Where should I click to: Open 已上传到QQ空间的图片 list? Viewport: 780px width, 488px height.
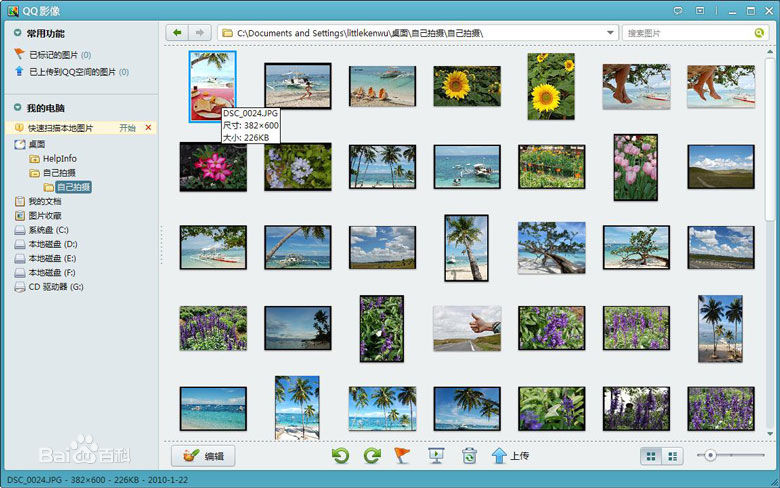(x=72, y=72)
